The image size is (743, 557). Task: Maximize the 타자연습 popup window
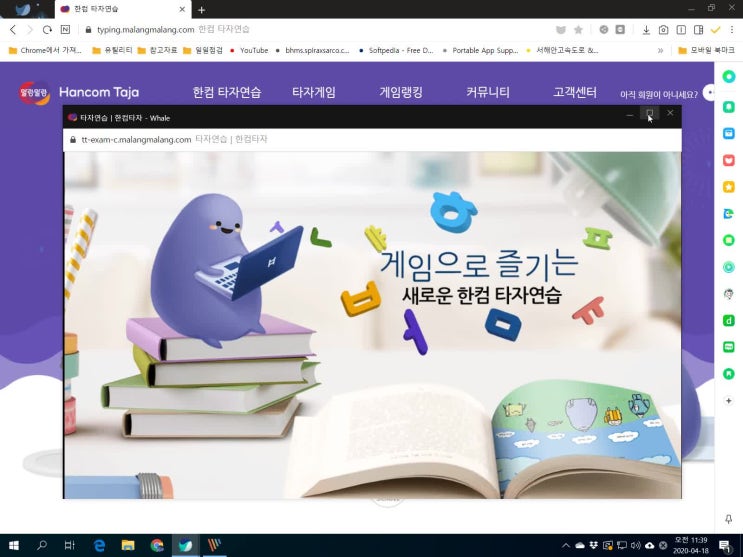coord(650,113)
